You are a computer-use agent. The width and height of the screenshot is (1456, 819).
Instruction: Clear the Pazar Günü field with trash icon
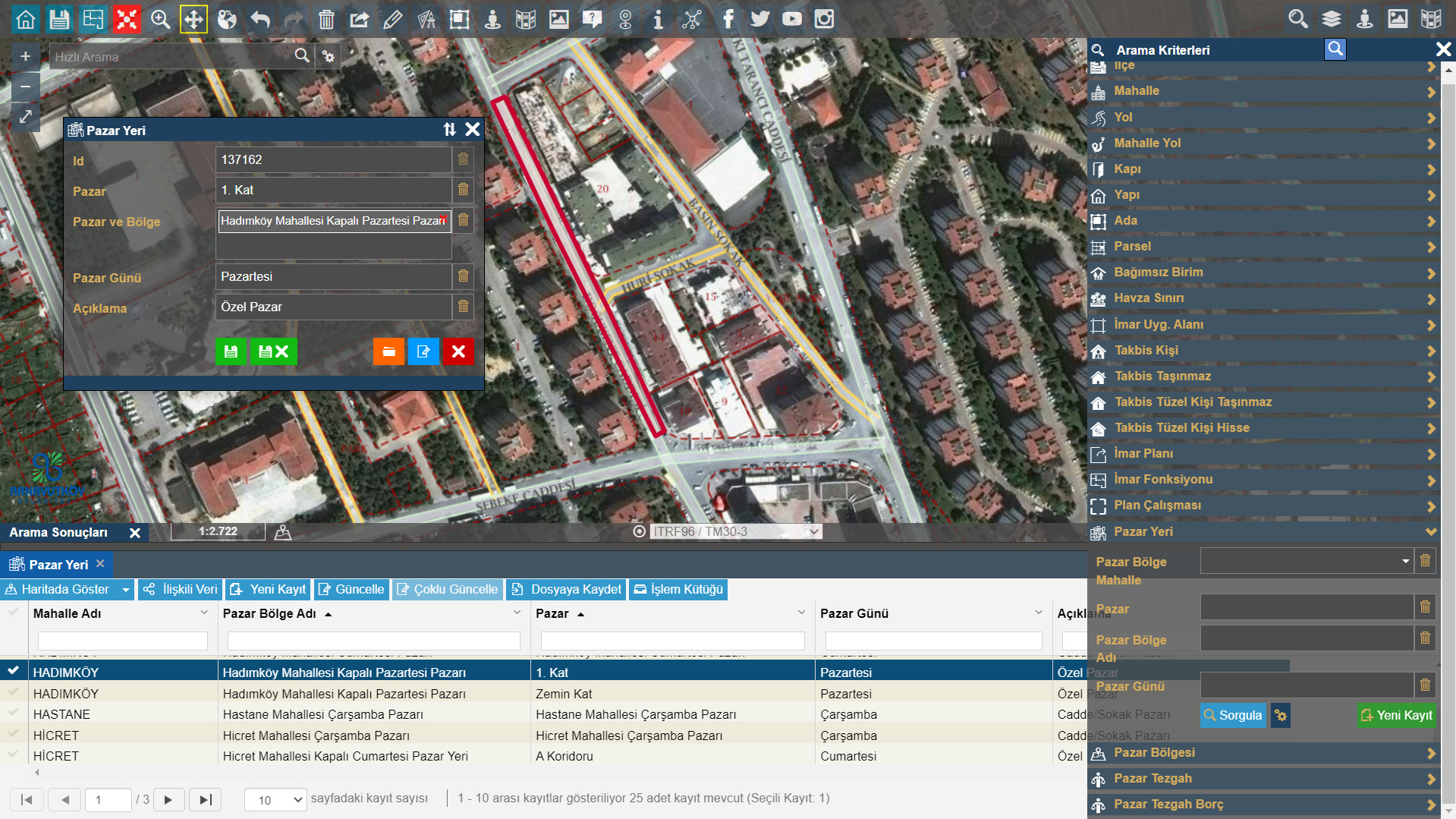(463, 276)
